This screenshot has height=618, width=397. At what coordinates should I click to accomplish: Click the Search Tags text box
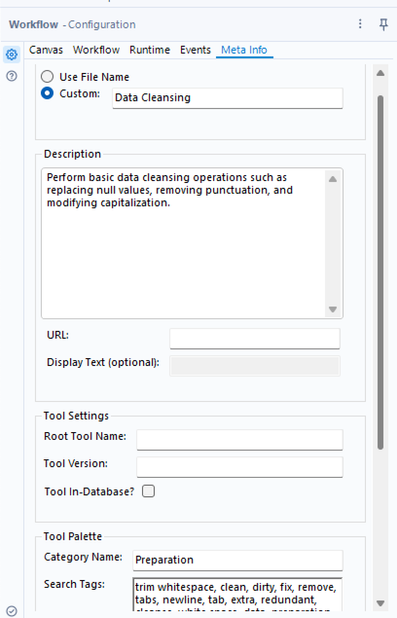(237, 594)
